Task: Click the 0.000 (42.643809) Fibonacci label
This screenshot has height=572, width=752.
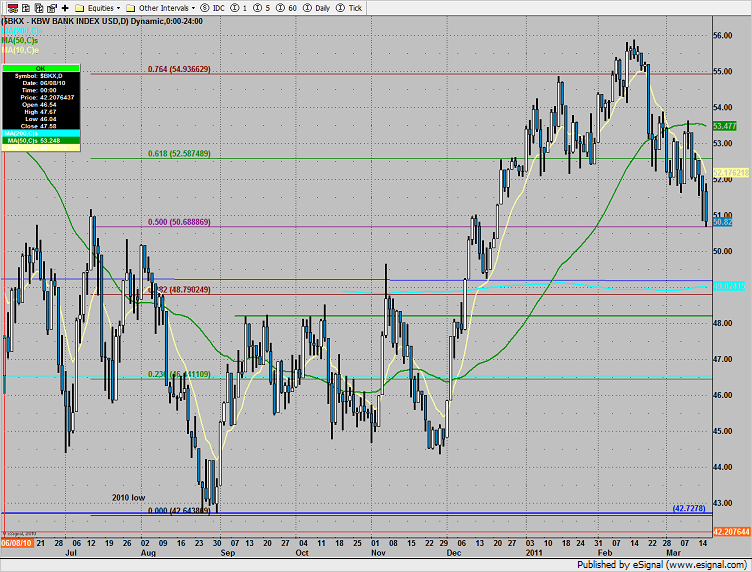Action: (x=179, y=511)
